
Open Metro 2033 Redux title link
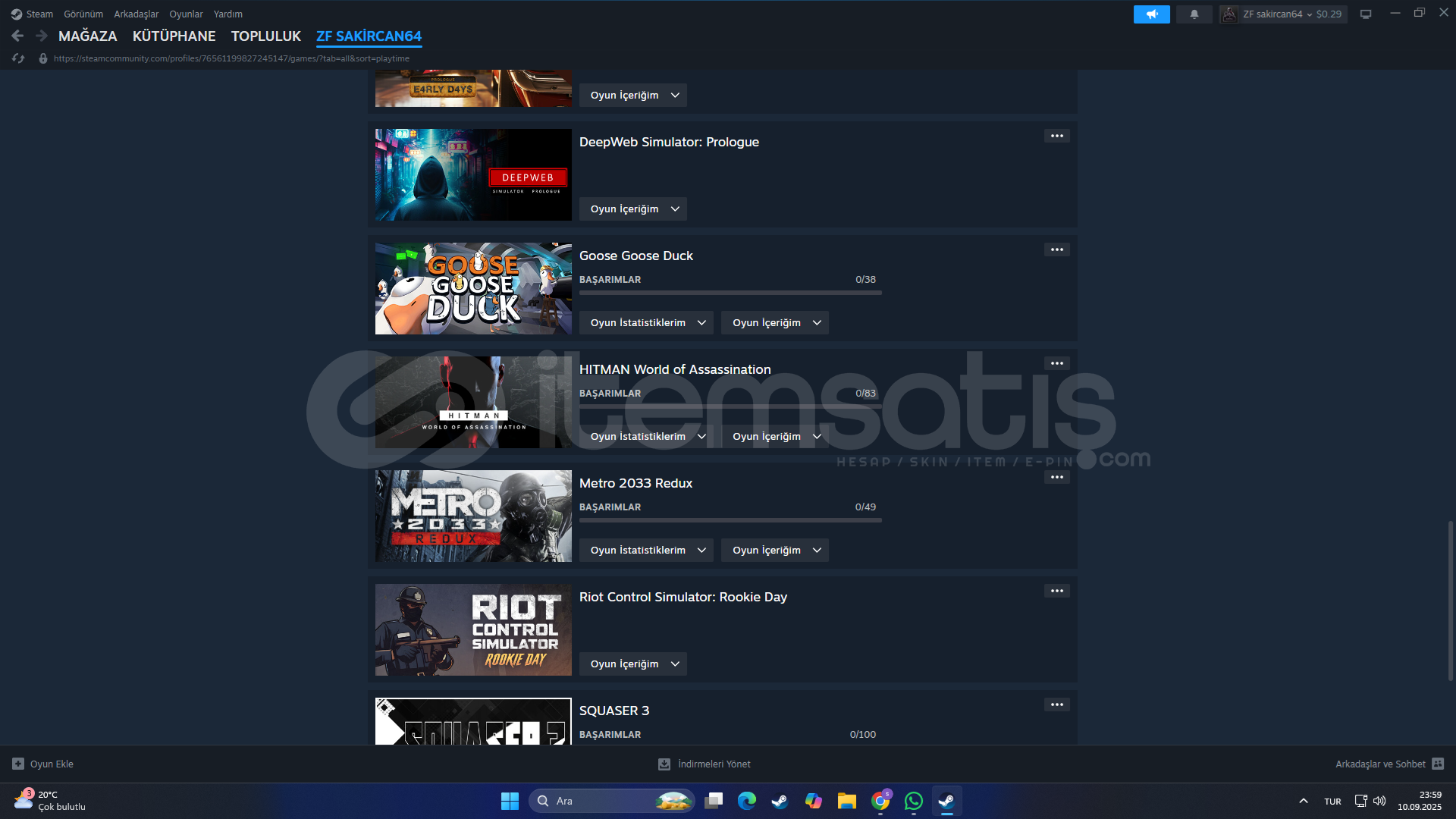coord(635,483)
